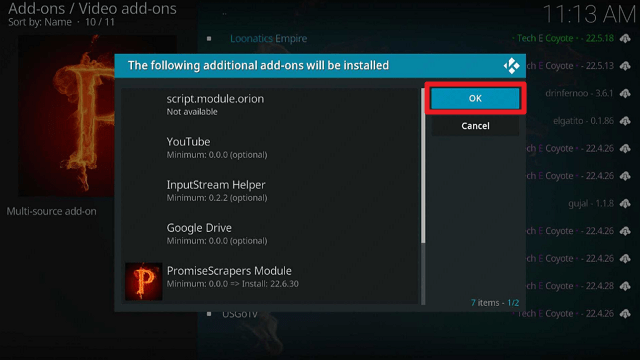The image size is (640, 360).
Task: Click Sort by: Name label
Action: [x=40, y=22]
